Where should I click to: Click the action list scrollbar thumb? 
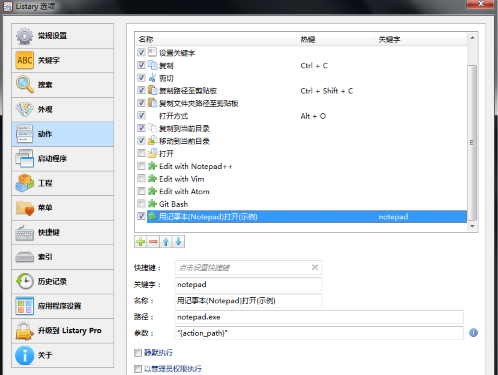tap(472, 143)
